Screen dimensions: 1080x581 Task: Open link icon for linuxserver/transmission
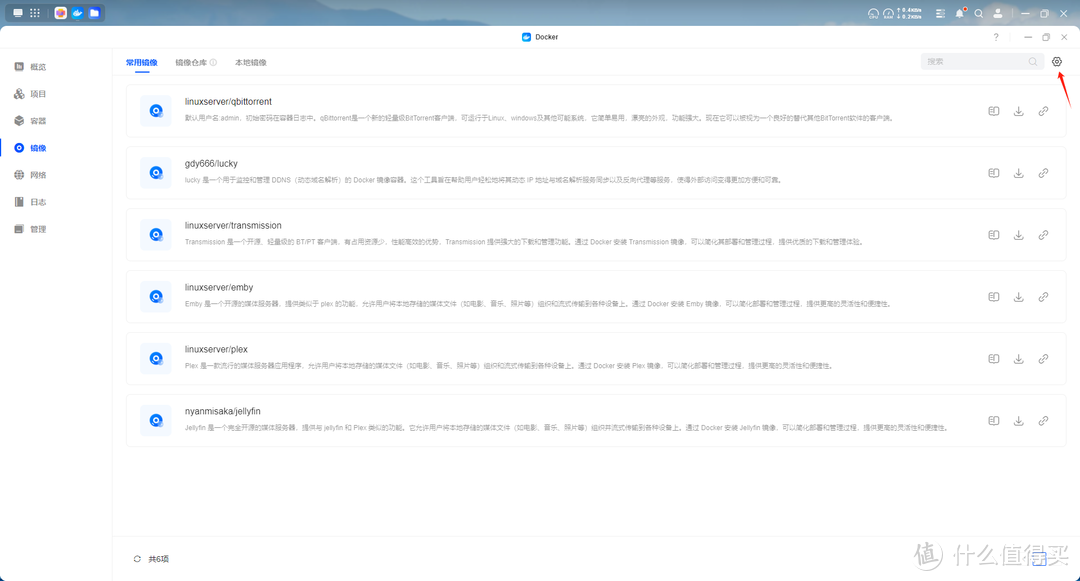1043,235
